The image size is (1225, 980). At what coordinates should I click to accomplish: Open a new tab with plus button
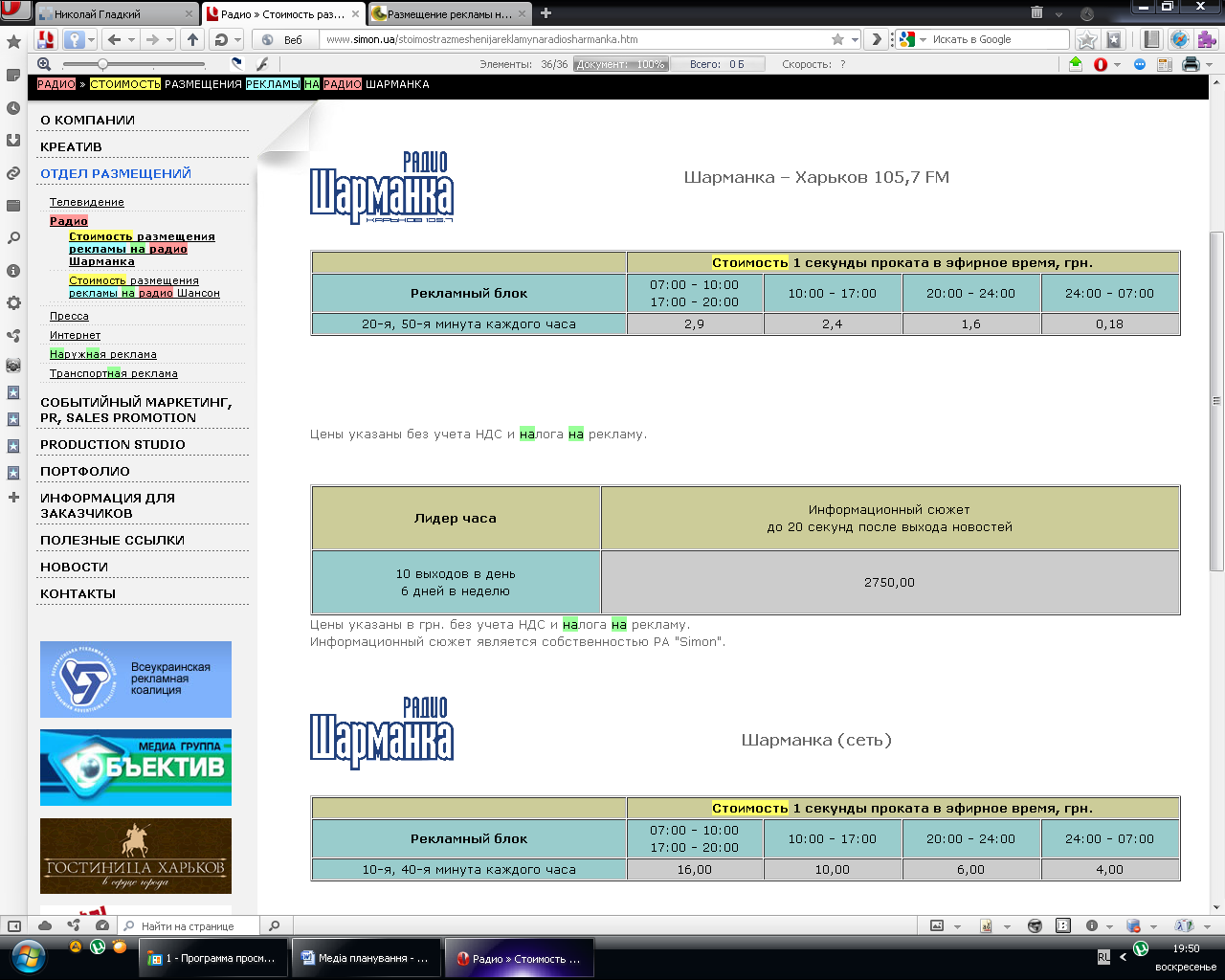click(x=546, y=13)
